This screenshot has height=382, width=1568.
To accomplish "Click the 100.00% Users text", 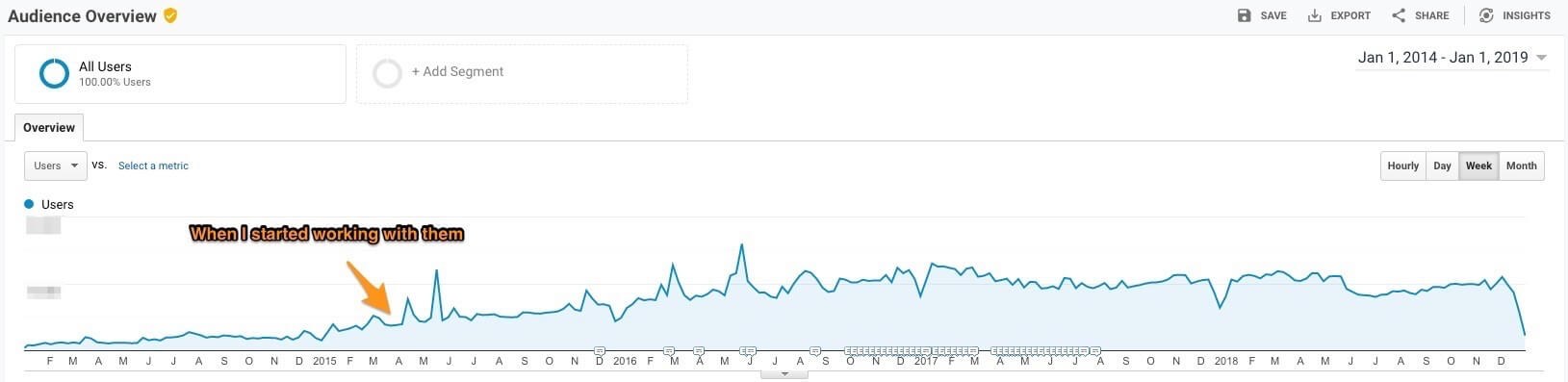I will click(115, 83).
